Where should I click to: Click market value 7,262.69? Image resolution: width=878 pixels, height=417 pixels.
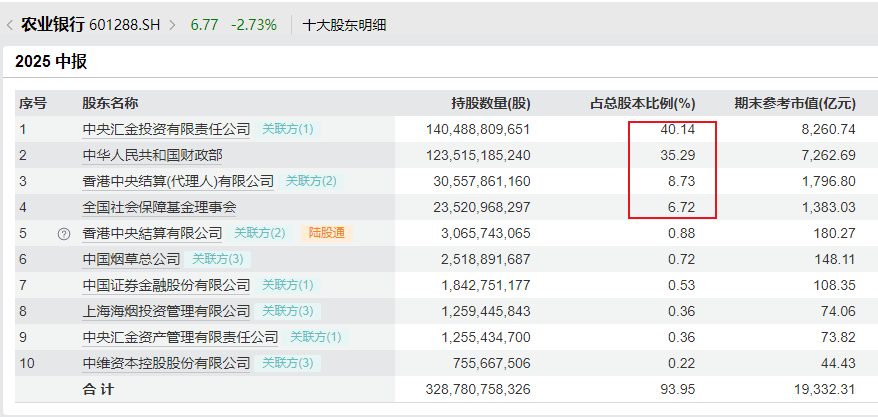click(828, 156)
